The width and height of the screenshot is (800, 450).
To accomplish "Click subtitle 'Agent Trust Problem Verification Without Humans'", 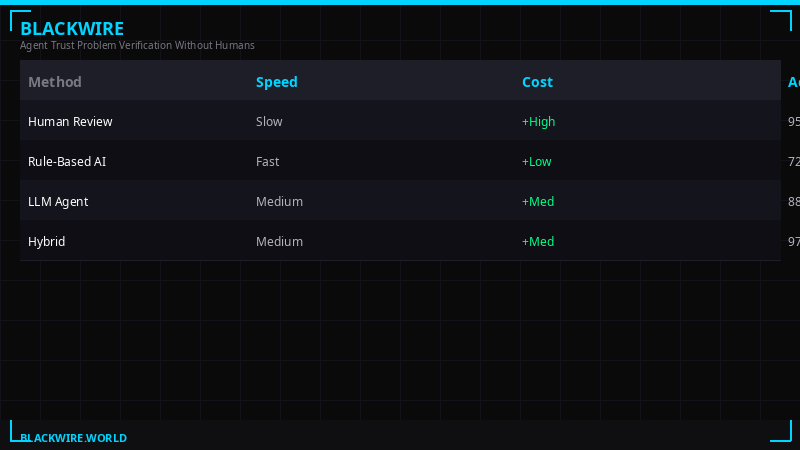I will click(x=137, y=45).
